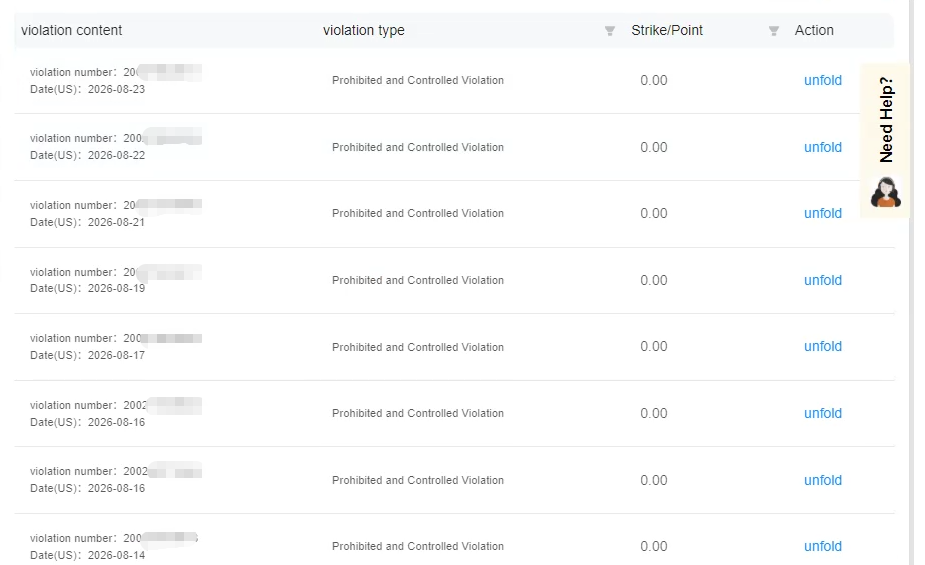Click Prohibited and Controlled Violation in 2026-08-14 row
Screen dimensions: 925x565
pyautogui.click(x=418, y=546)
